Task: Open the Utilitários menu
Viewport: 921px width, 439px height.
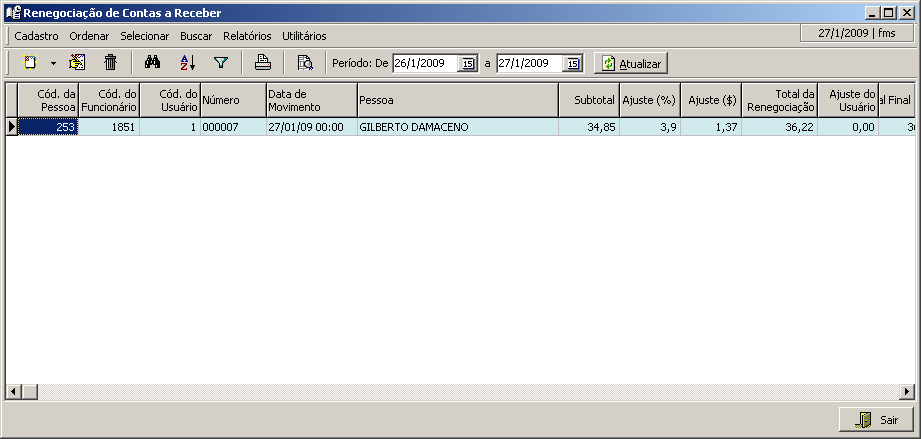Action: [304, 35]
